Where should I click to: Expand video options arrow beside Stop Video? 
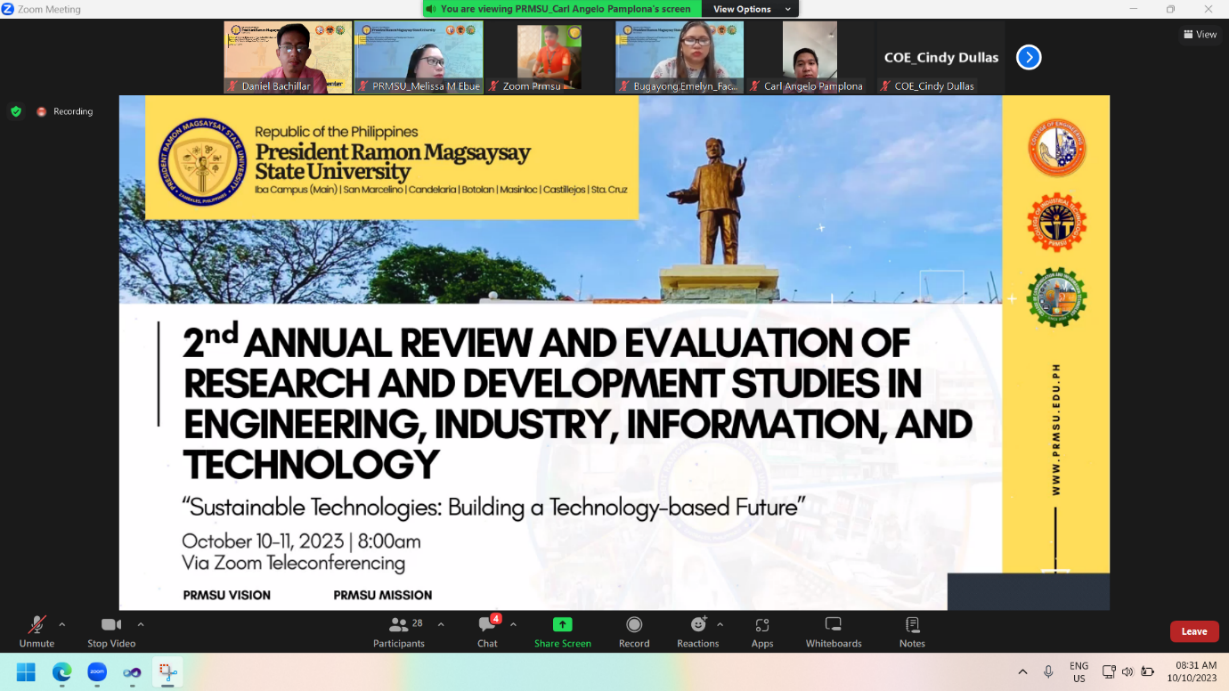click(140, 625)
